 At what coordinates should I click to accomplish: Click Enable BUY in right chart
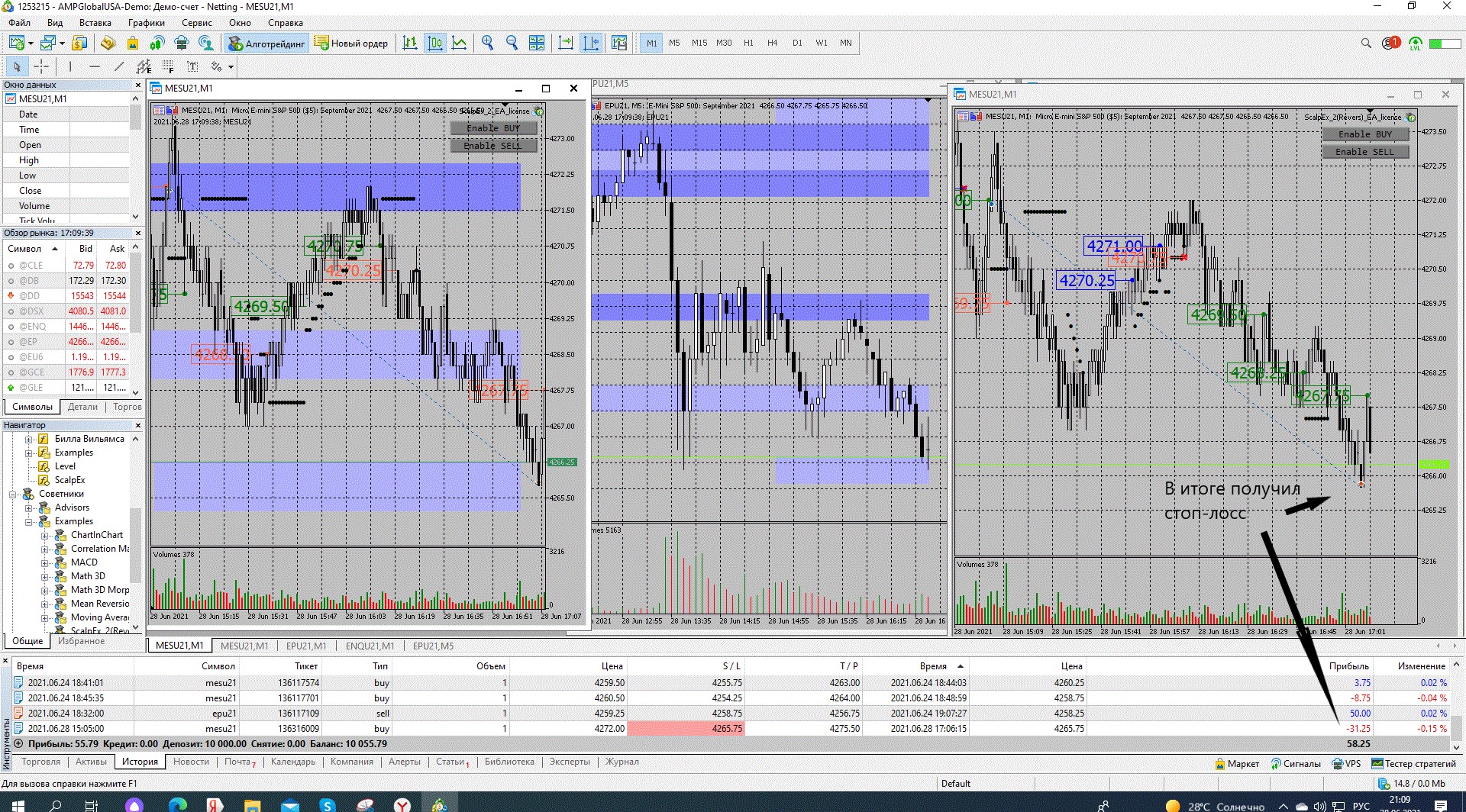click(1365, 134)
